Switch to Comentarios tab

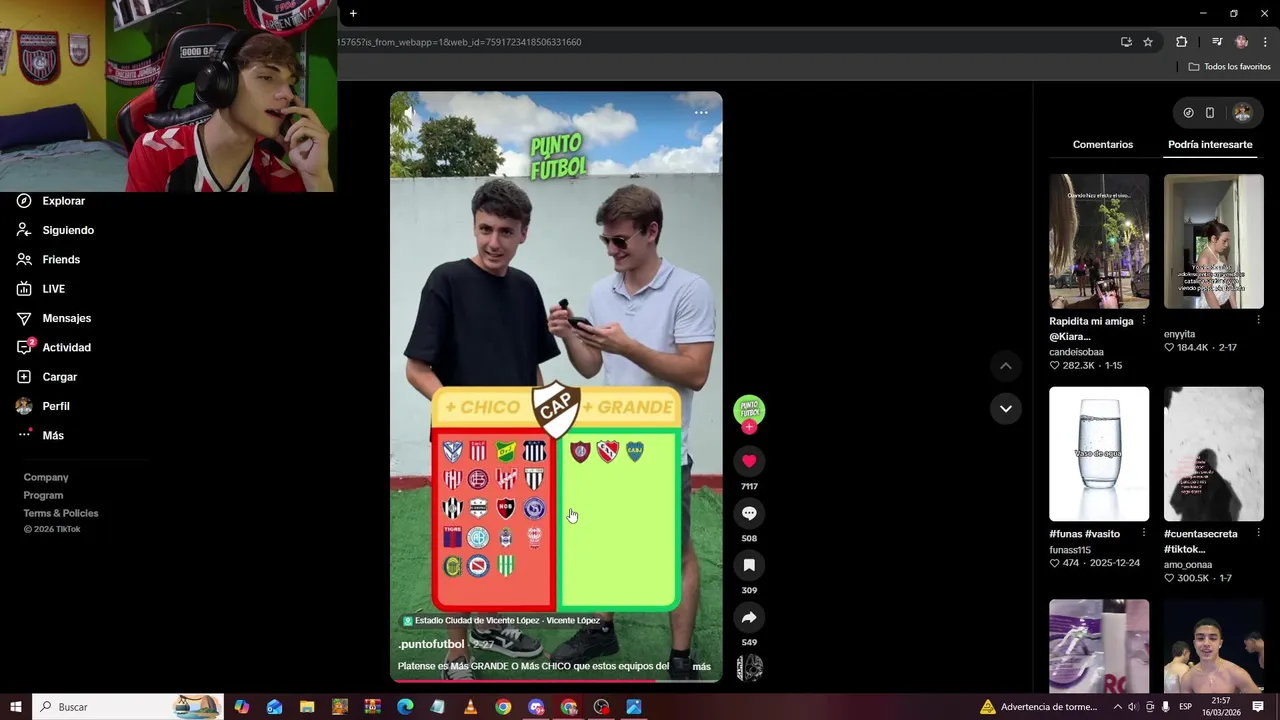point(1103,145)
